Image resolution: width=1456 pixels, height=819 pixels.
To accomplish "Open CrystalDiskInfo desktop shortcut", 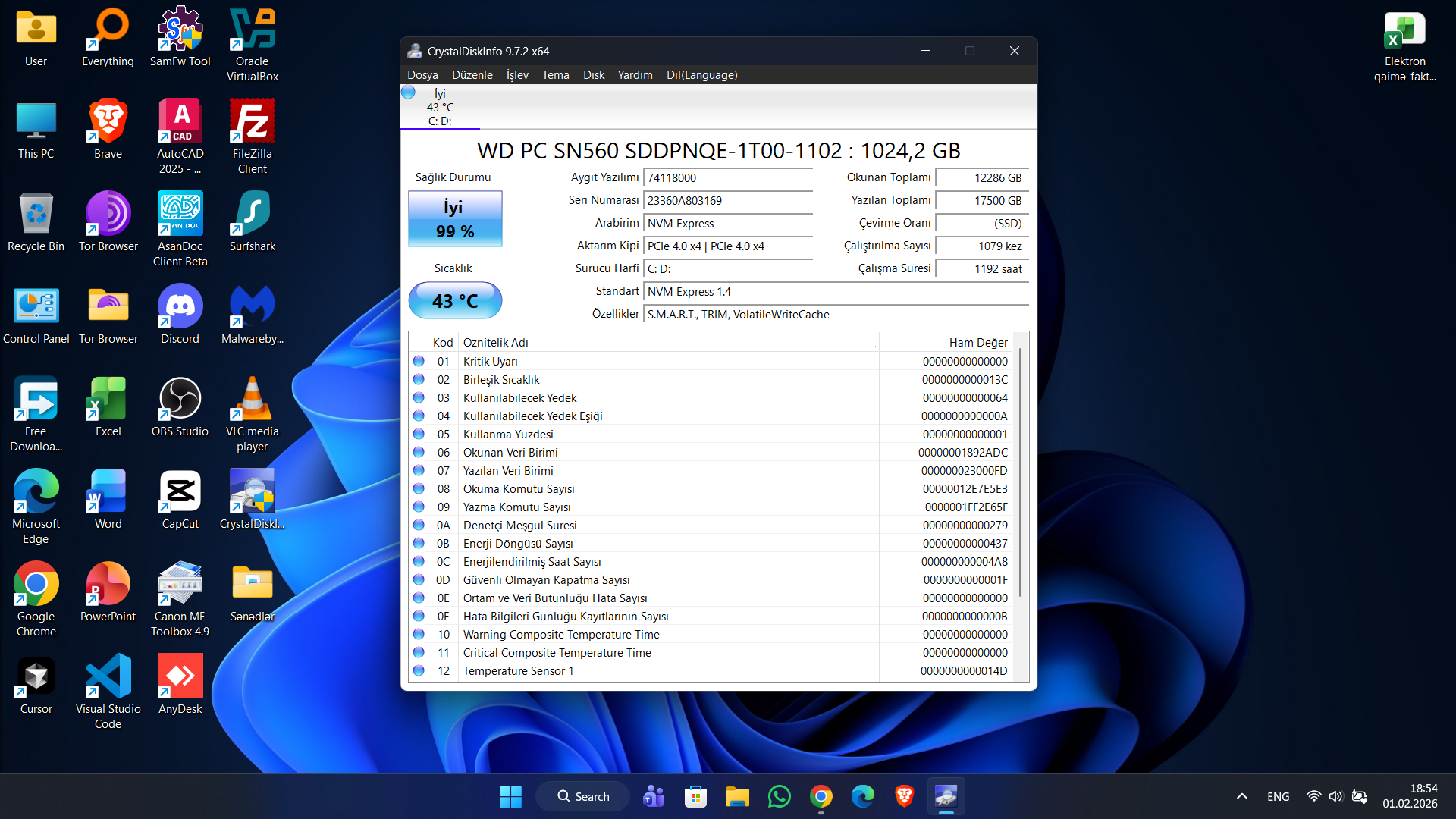I will pyautogui.click(x=252, y=500).
